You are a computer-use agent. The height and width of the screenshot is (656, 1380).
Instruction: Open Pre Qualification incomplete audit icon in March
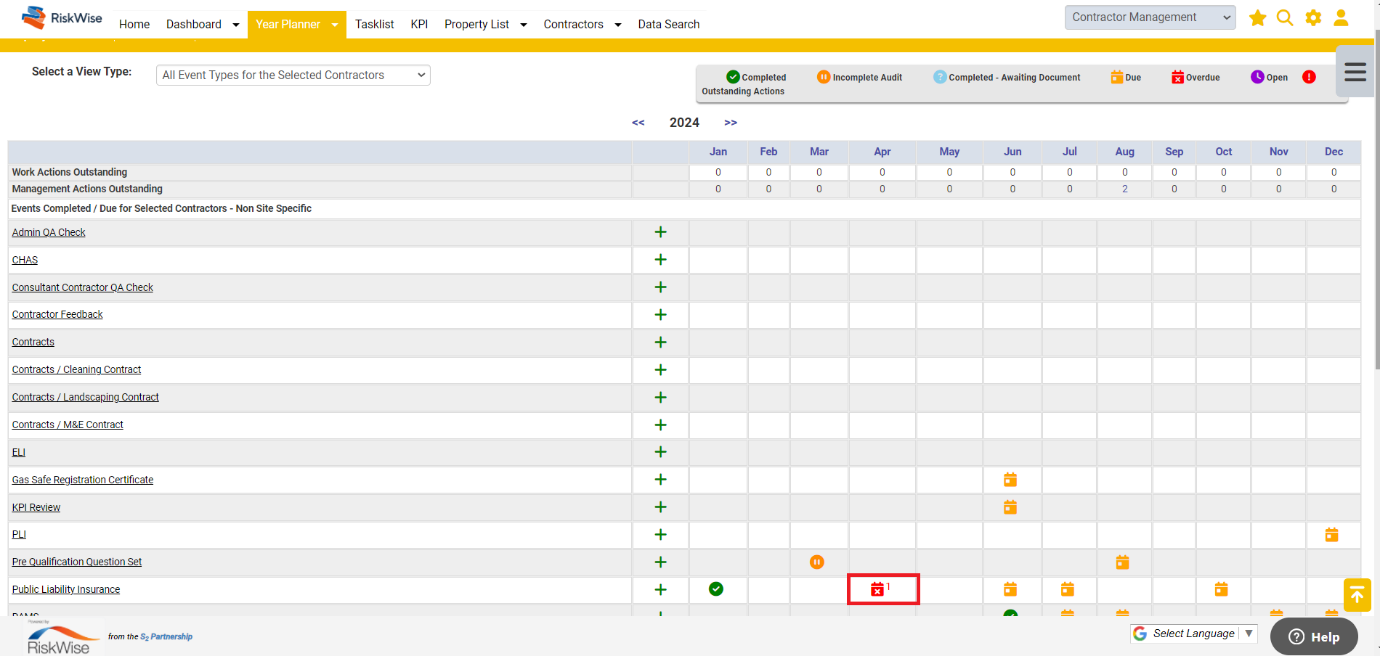click(x=817, y=562)
